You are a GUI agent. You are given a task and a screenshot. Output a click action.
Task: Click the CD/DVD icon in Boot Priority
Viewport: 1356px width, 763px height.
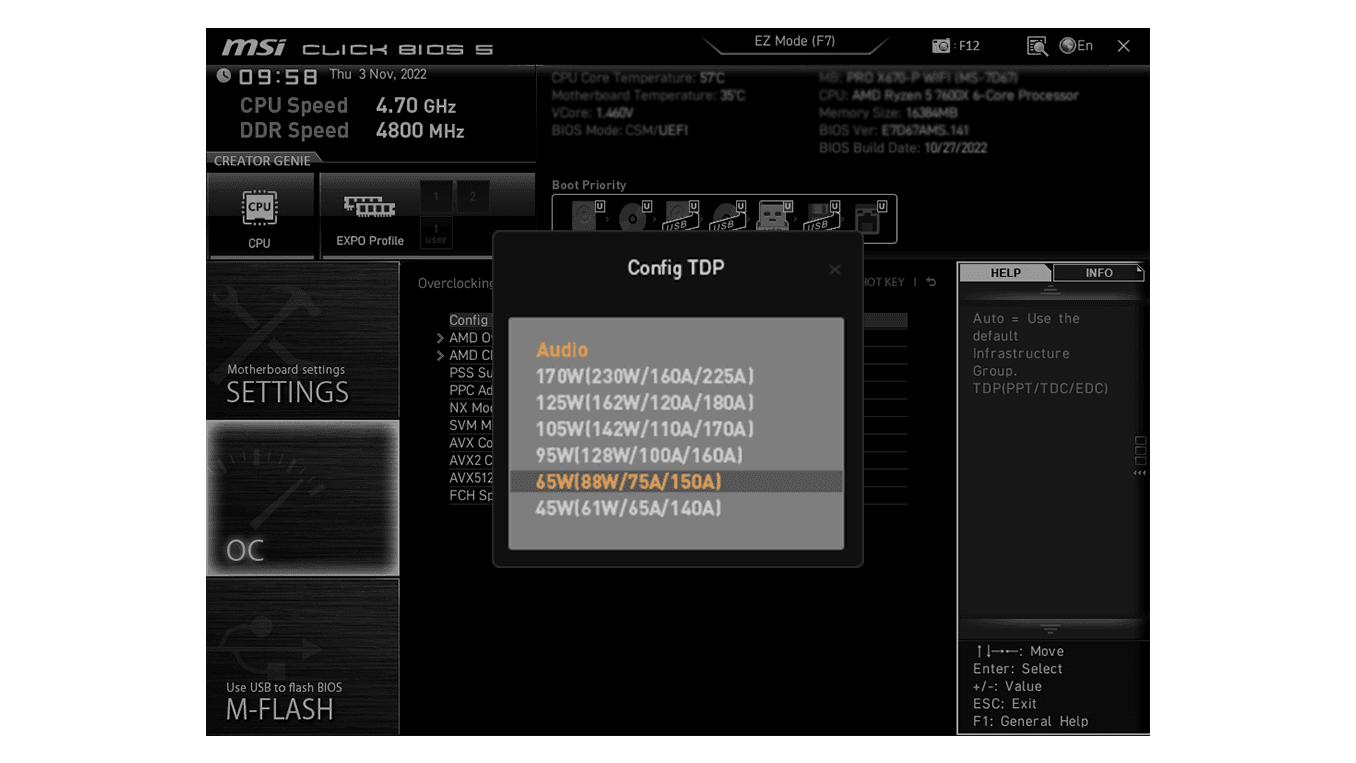(x=633, y=215)
